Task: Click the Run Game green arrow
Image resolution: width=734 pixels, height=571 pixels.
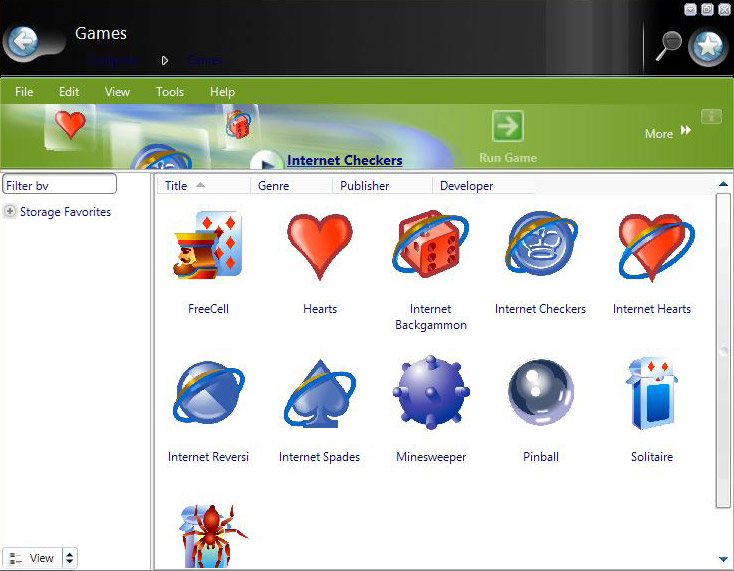Action: (x=508, y=126)
